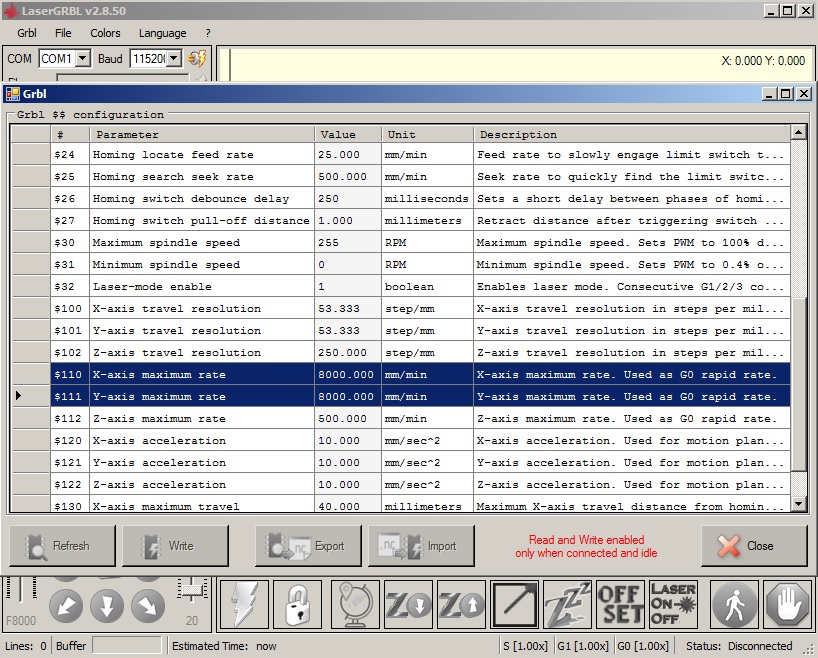This screenshot has width=818, height=658.
Task: Click the Value column header
Action: 348,135
